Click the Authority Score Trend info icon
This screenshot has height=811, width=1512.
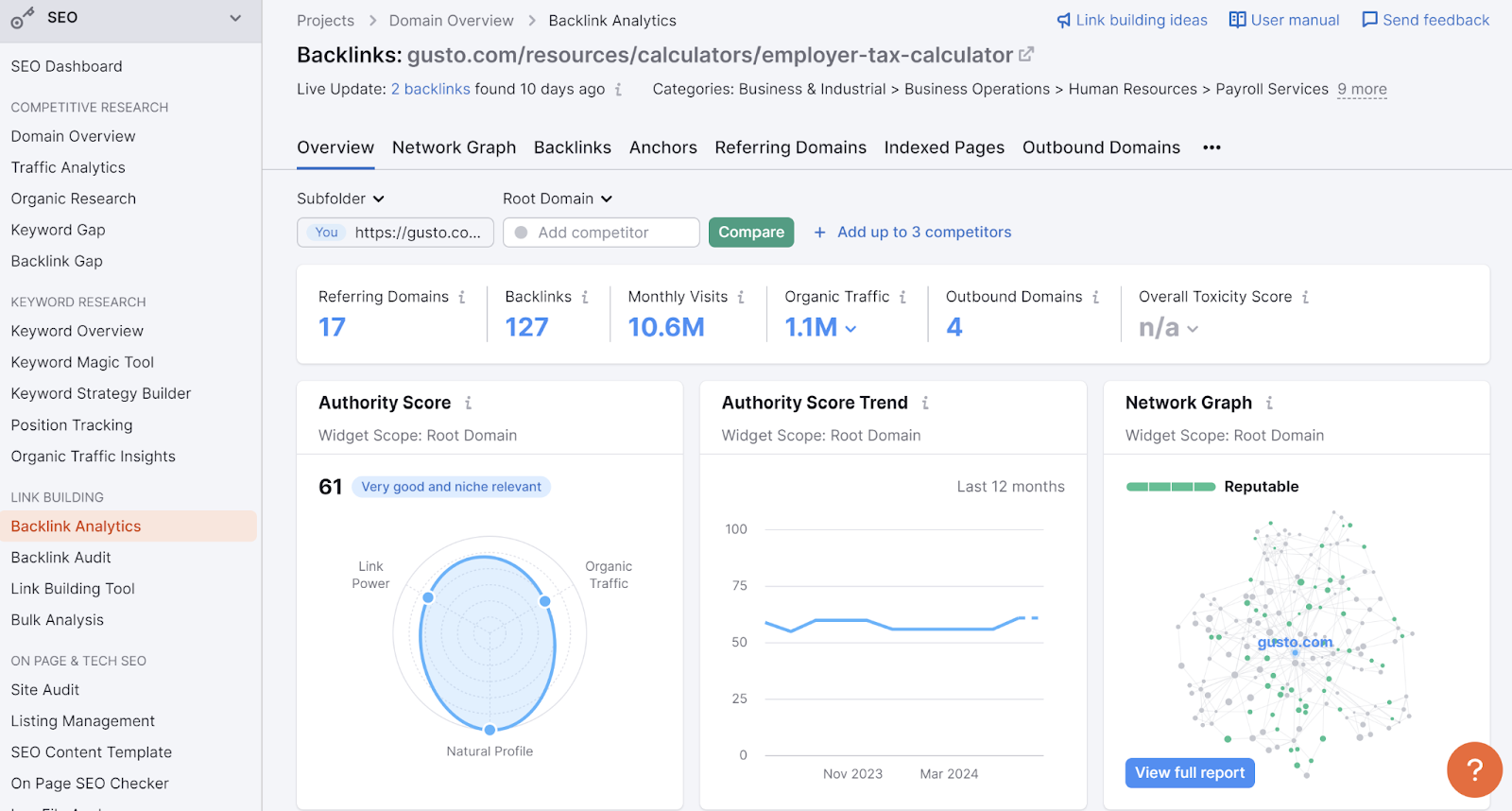coord(925,403)
